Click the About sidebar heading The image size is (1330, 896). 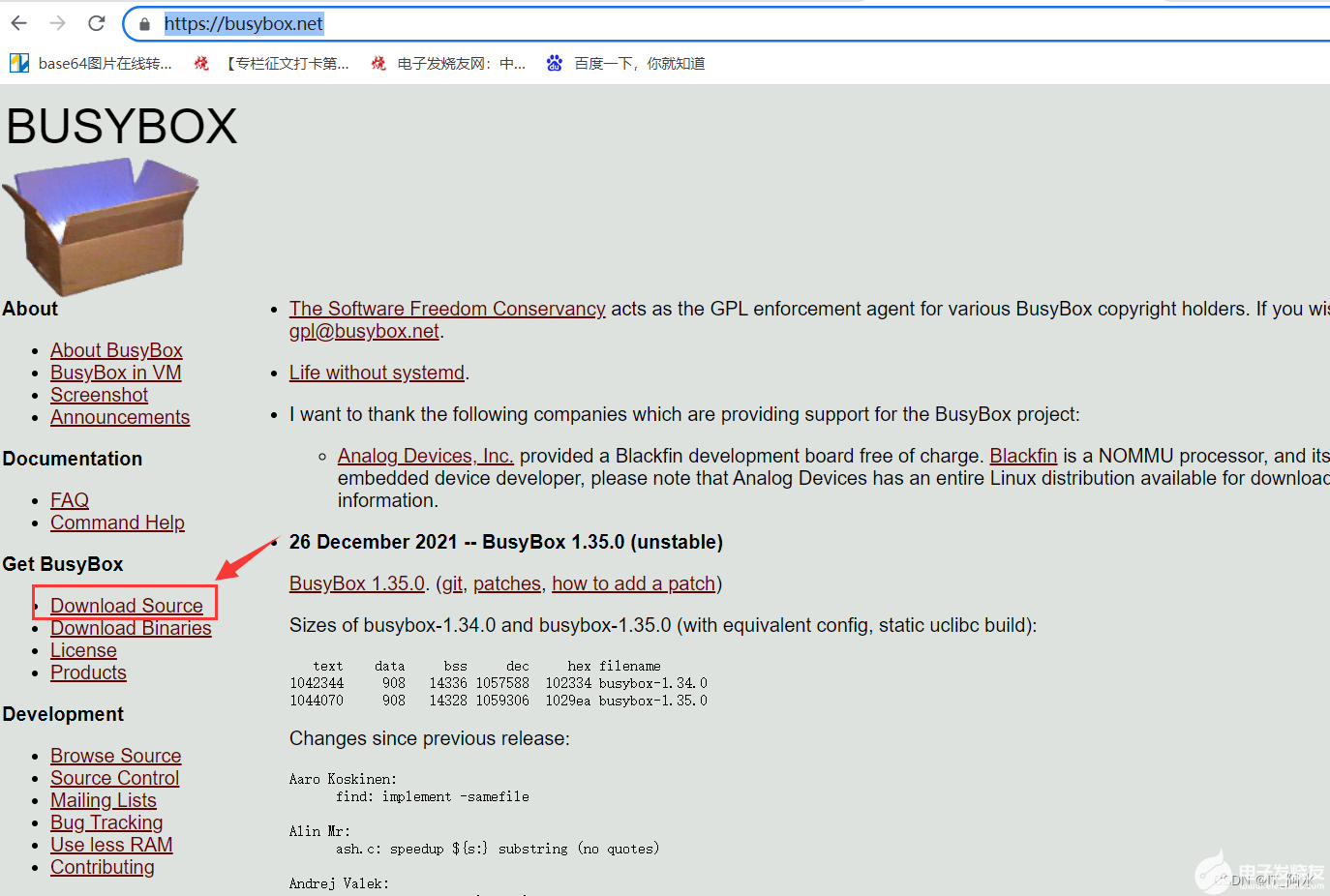point(30,309)
